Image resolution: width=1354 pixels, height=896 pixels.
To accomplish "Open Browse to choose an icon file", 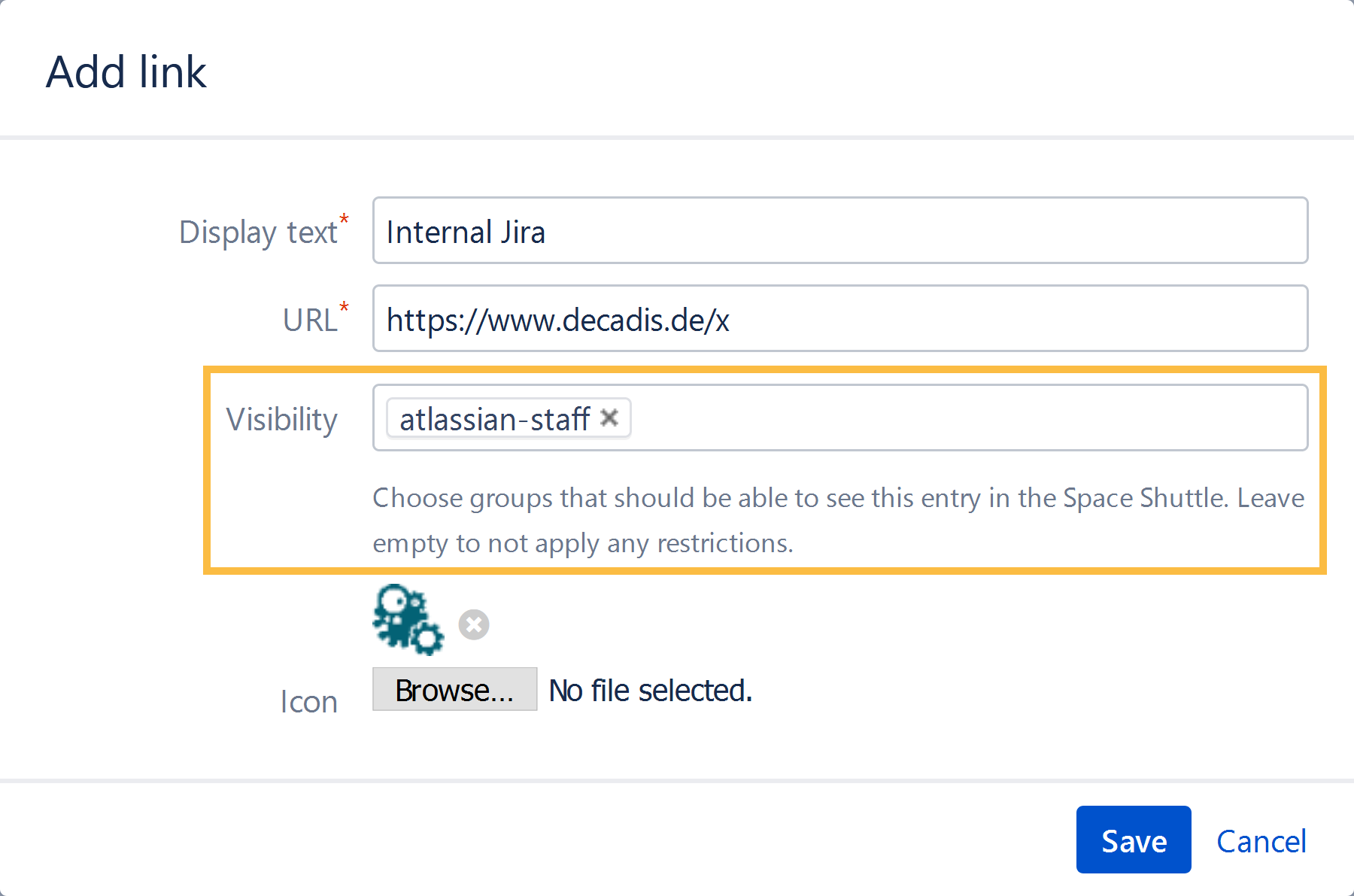I will 454,689.
